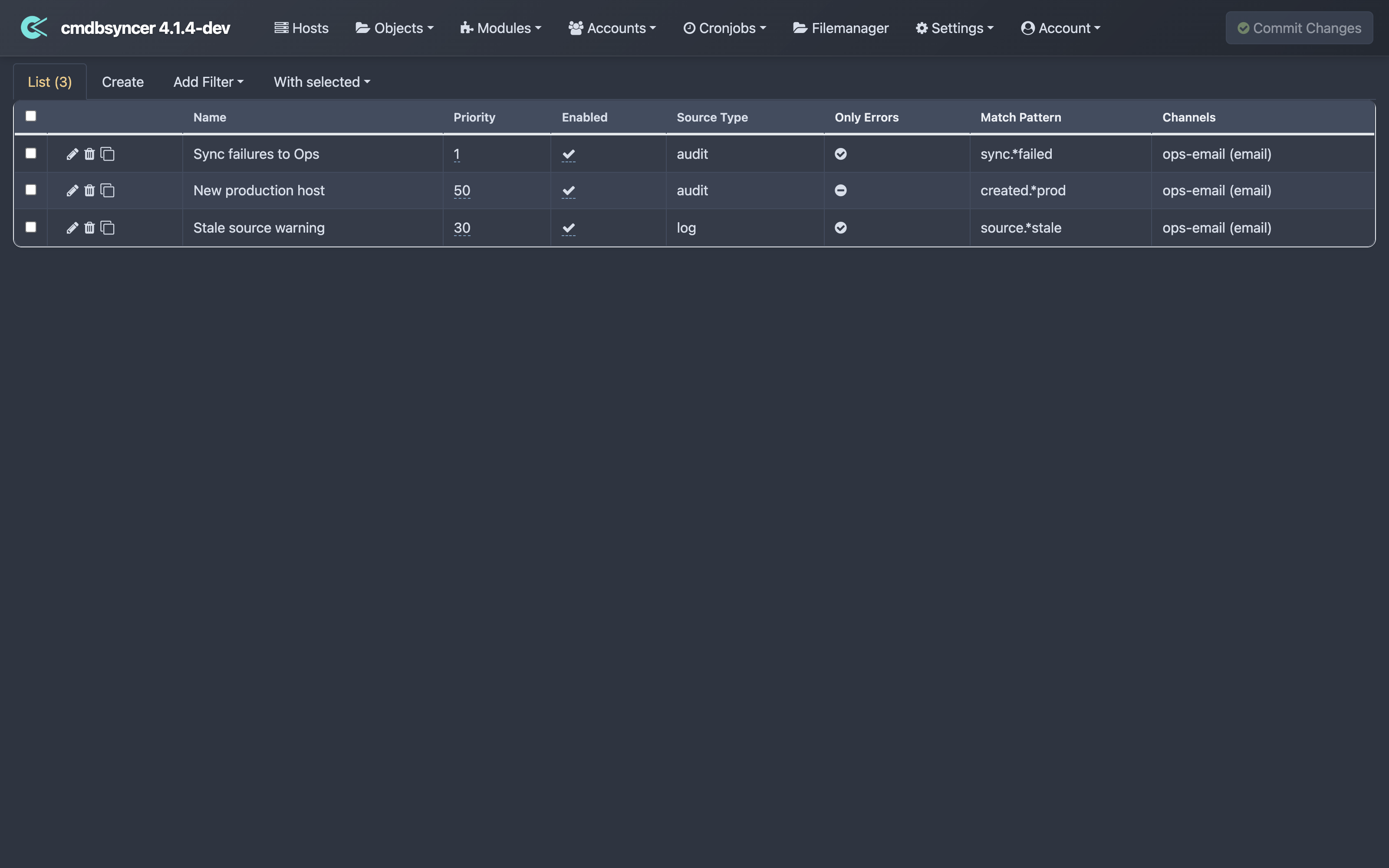This screenshot has height=868, width=1389.
Task: Edit priority value 1 inline
Action: pos(457,154)
